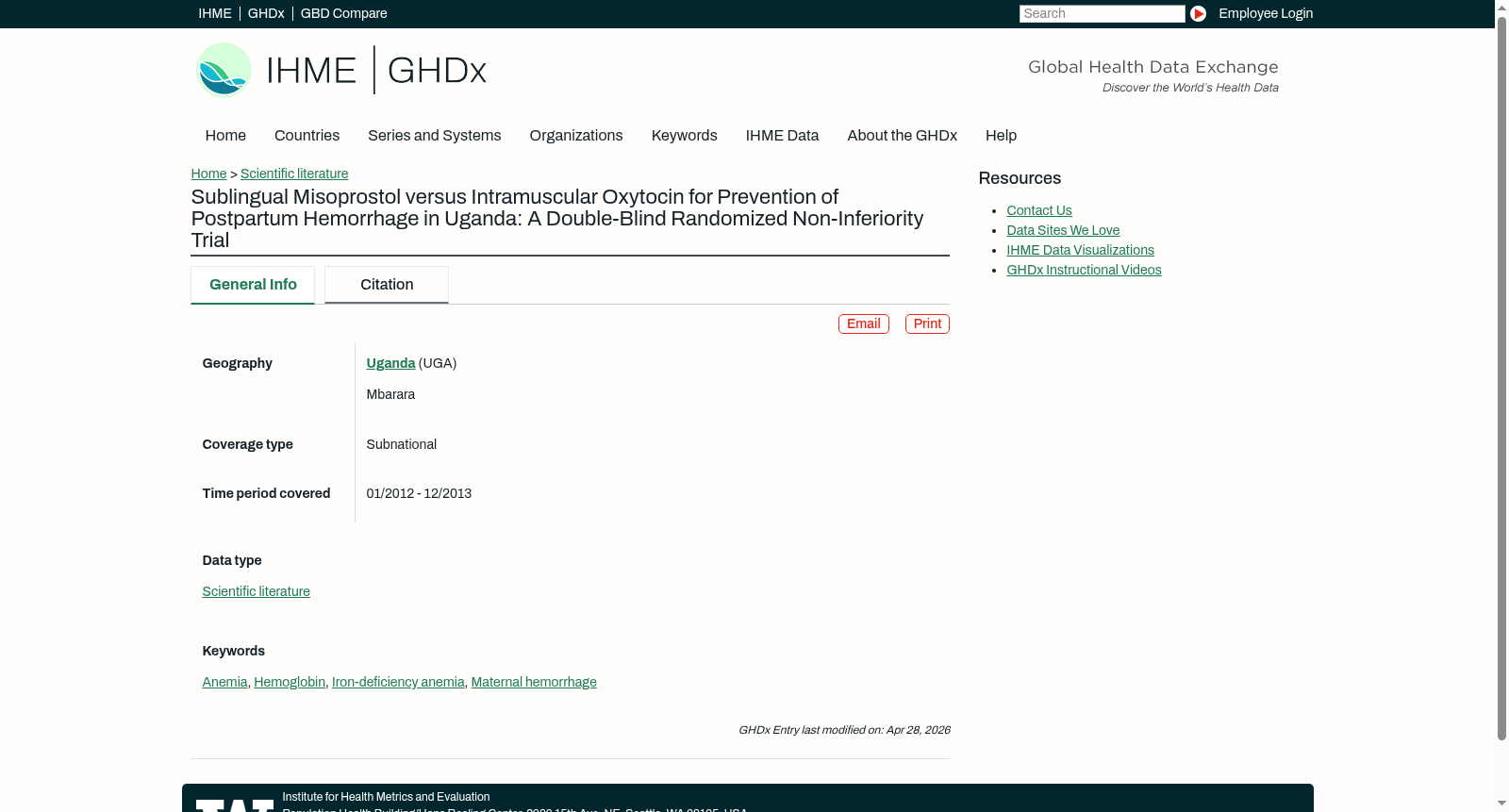The height and width of the screenshot is (812, 1509).
Task: Open Scientific literature data type link
Action: (256, 591)
